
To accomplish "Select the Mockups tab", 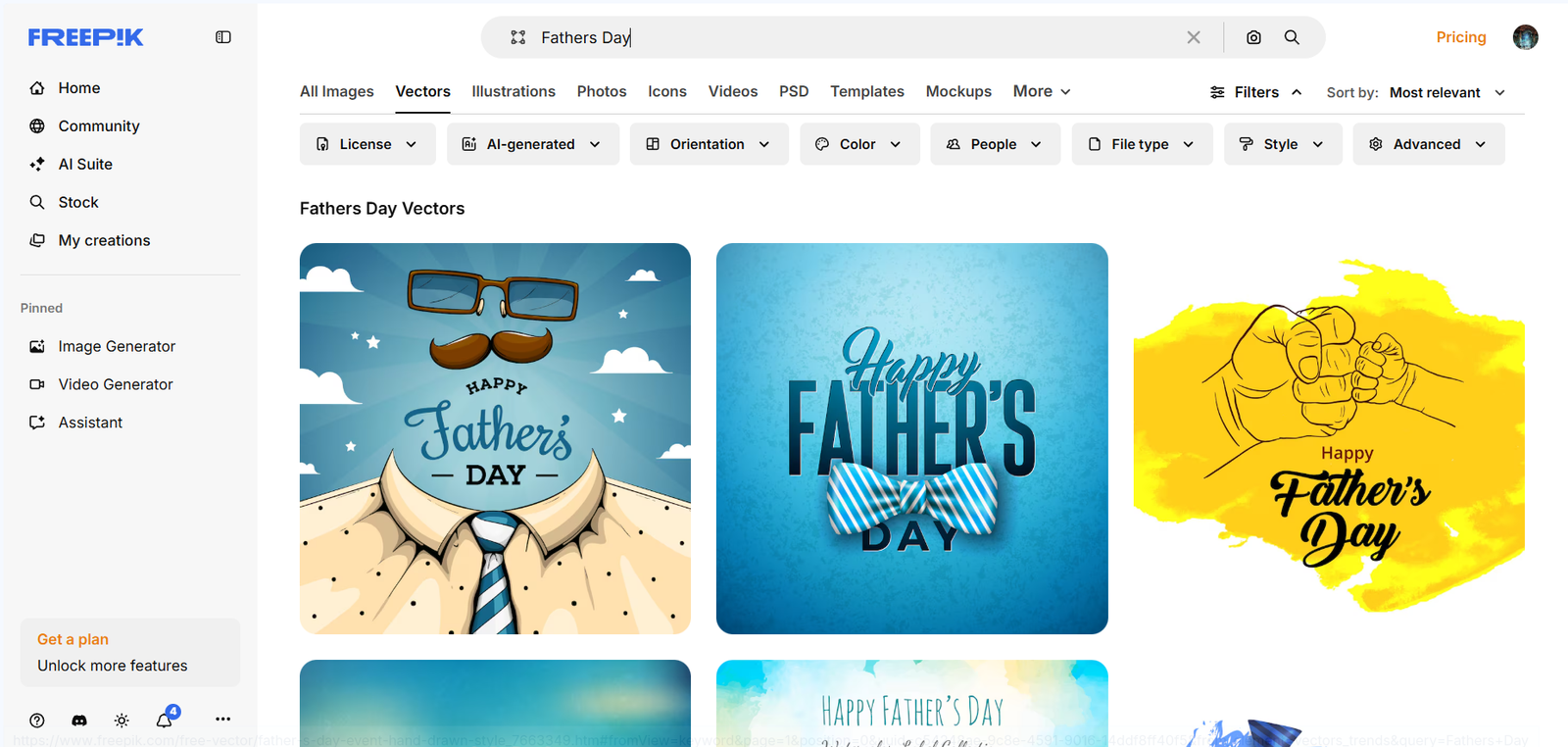I will click(957, 91).
